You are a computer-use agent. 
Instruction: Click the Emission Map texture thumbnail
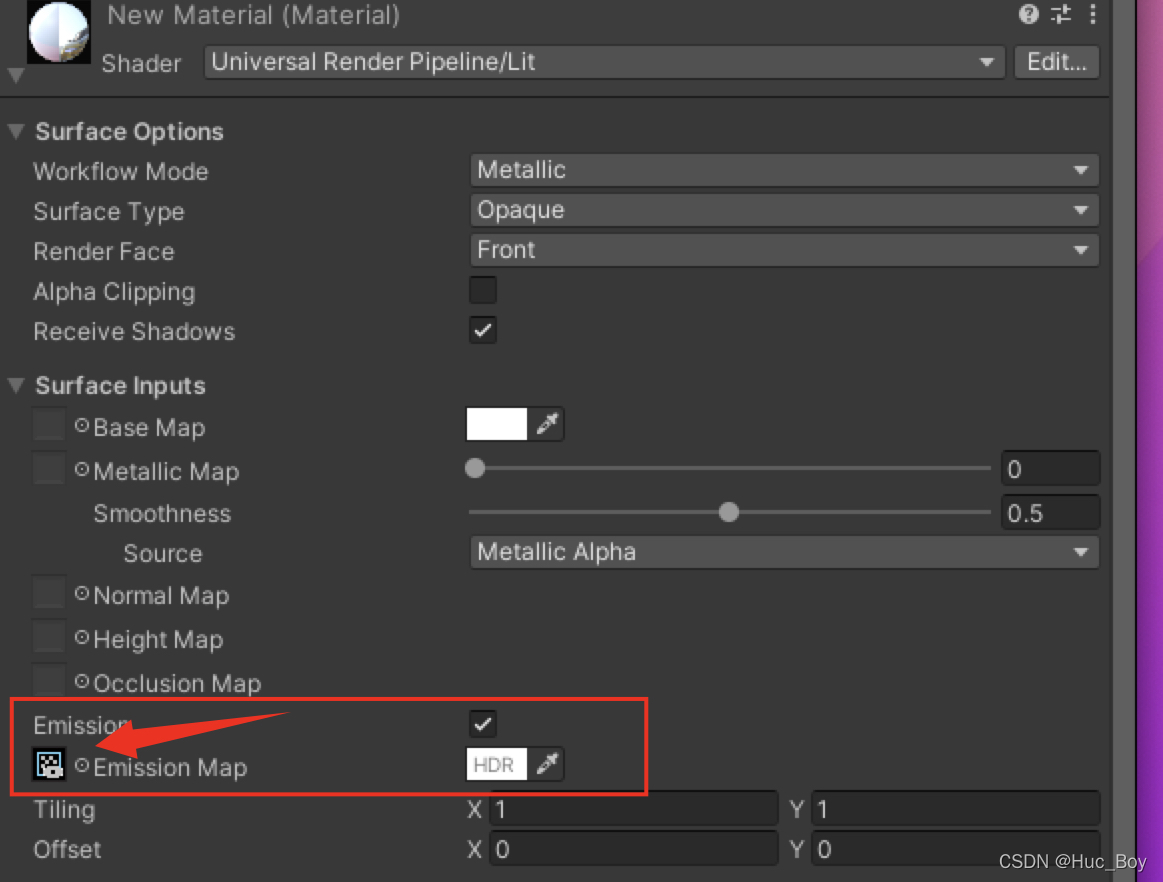(49, 764)
